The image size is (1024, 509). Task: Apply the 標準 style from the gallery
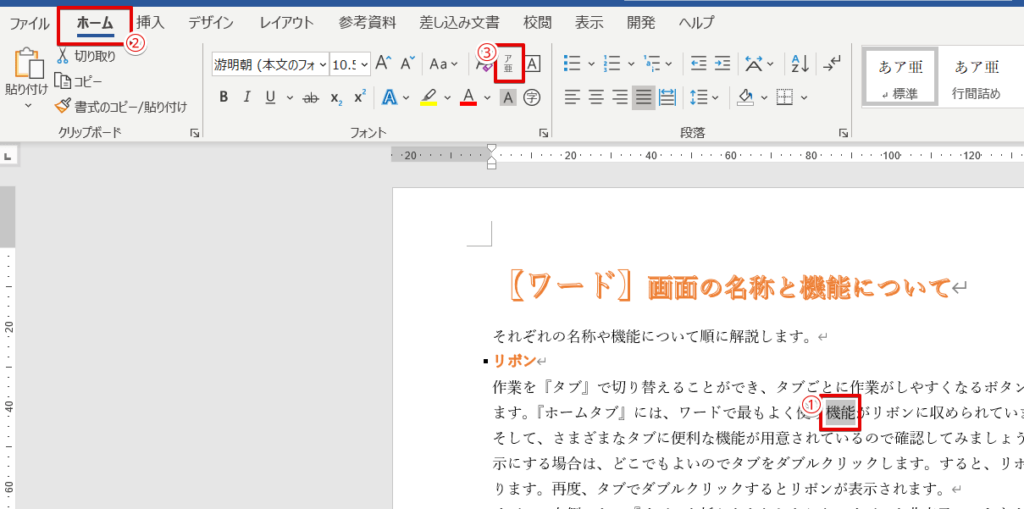click(x=899, y=78)
